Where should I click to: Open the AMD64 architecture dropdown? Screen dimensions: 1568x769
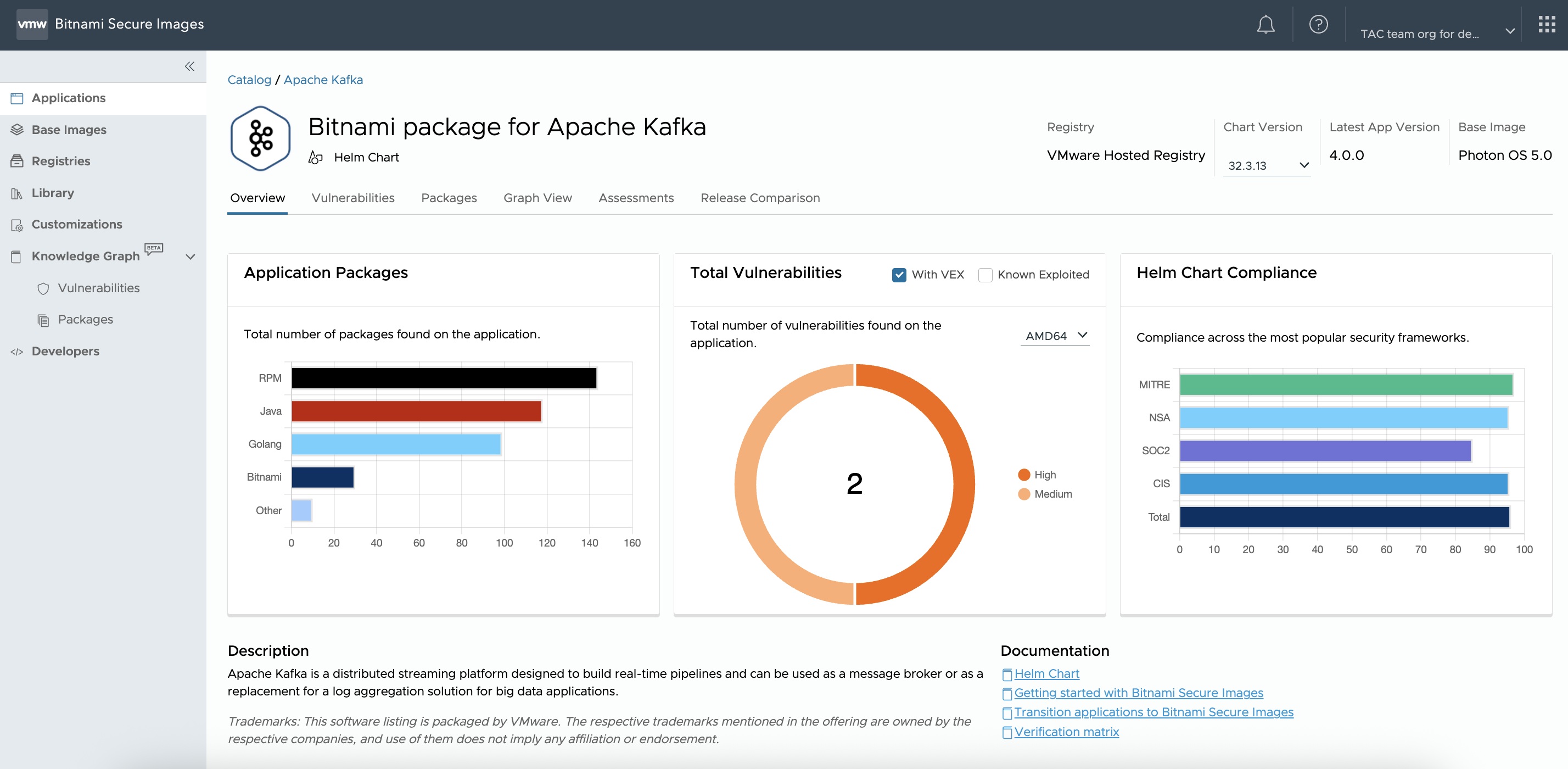pyautogui.click(x=1055, y=336)
